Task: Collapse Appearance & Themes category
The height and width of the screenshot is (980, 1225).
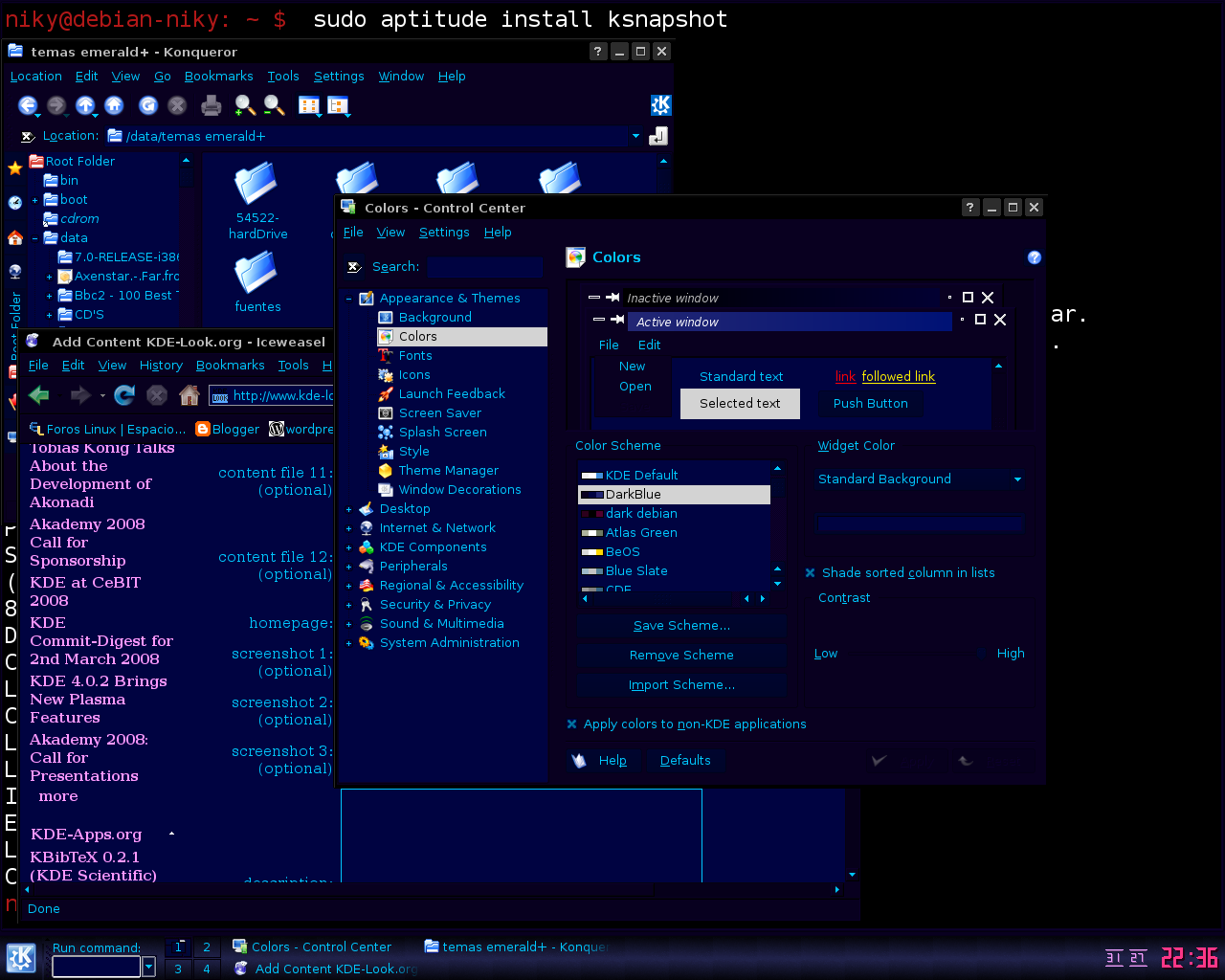Action: pos(349,299)
